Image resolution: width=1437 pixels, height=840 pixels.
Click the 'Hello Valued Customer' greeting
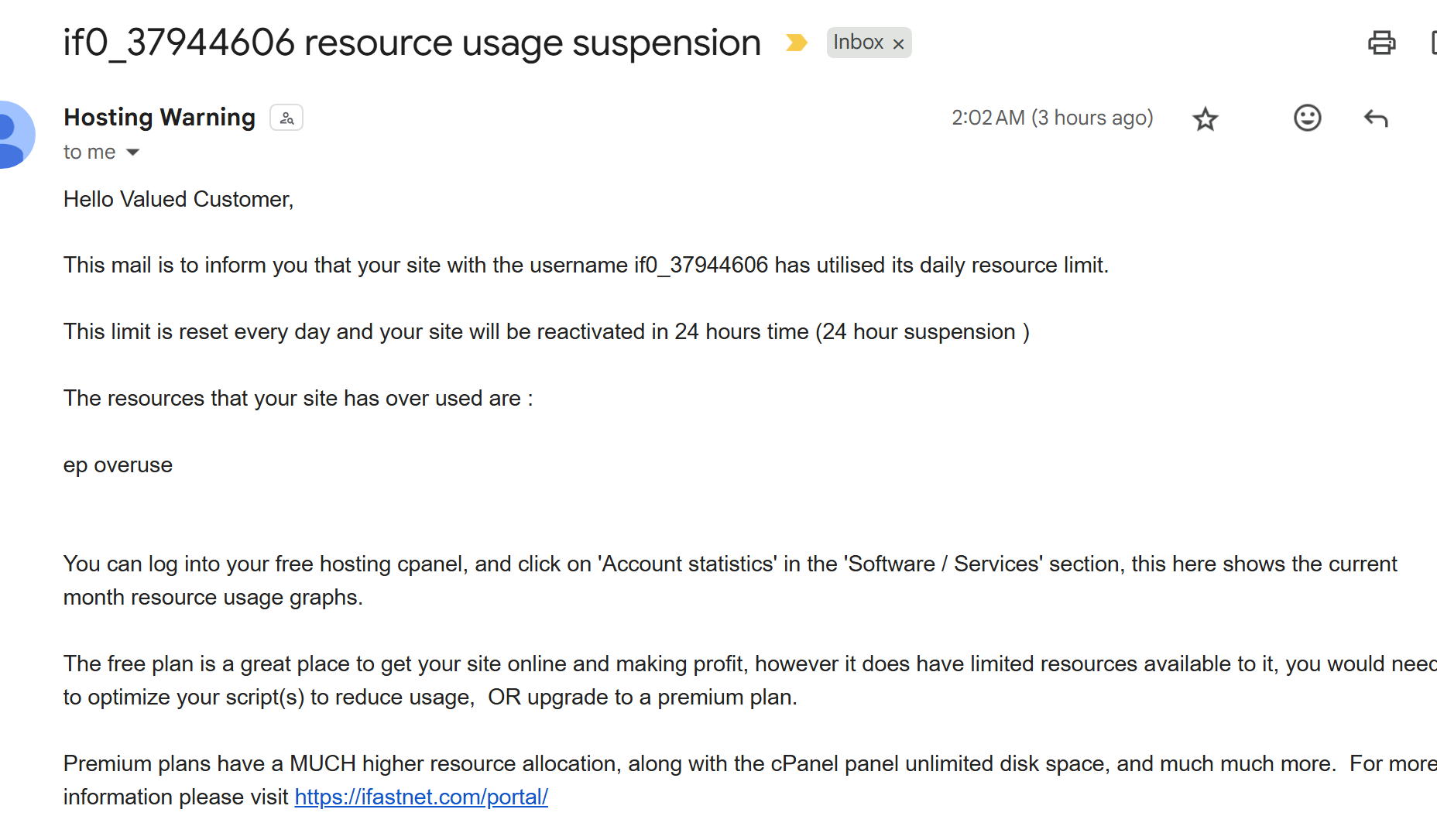[x=178, y=199]
